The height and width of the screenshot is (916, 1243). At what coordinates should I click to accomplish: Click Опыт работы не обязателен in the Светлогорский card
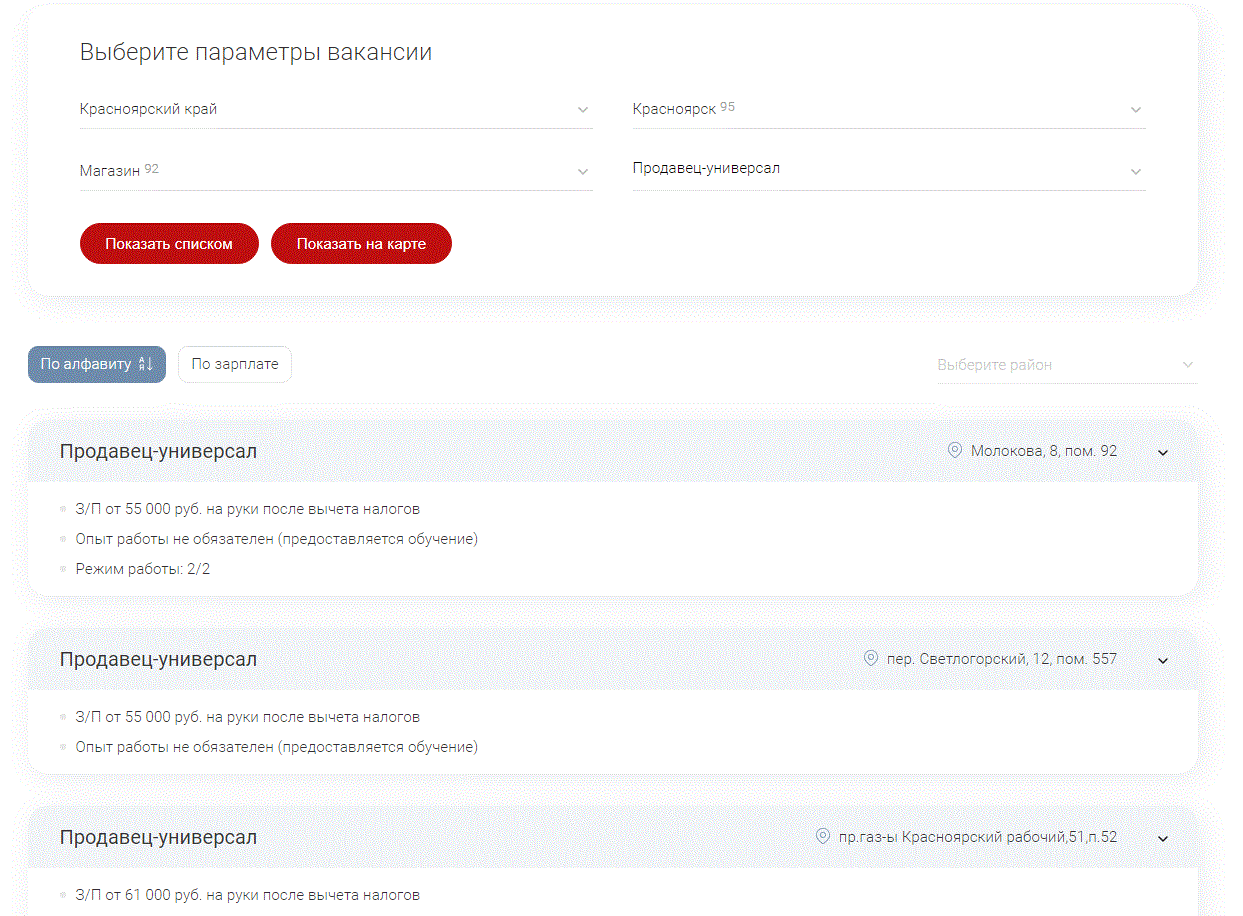tap(277, 747)
